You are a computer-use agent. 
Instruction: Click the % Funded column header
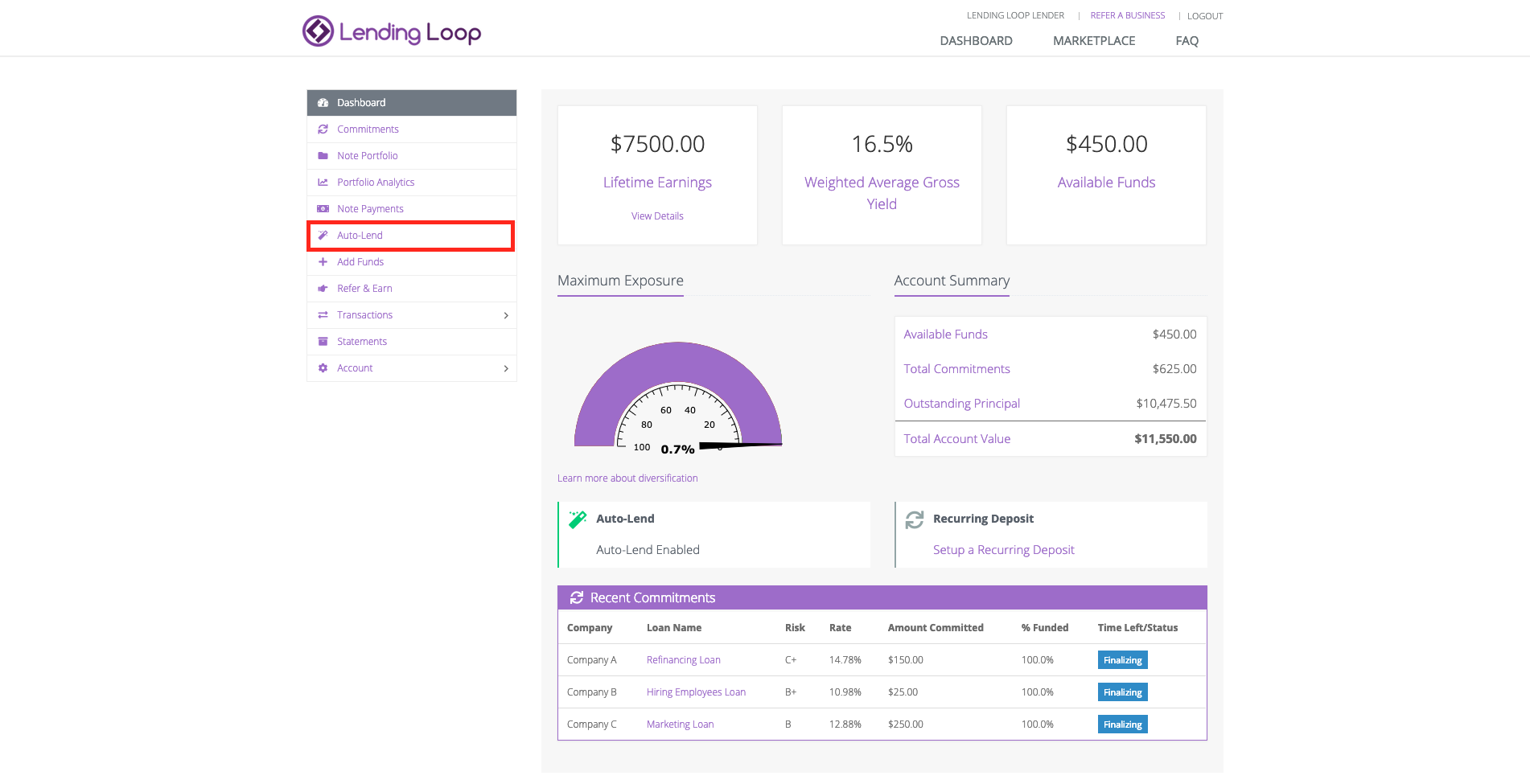(1045, 628)
